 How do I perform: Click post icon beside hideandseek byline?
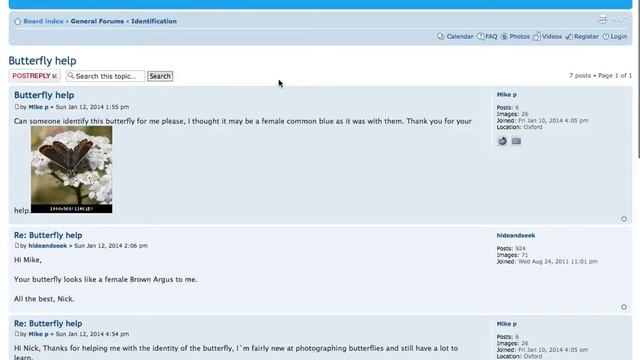[17, 246]
